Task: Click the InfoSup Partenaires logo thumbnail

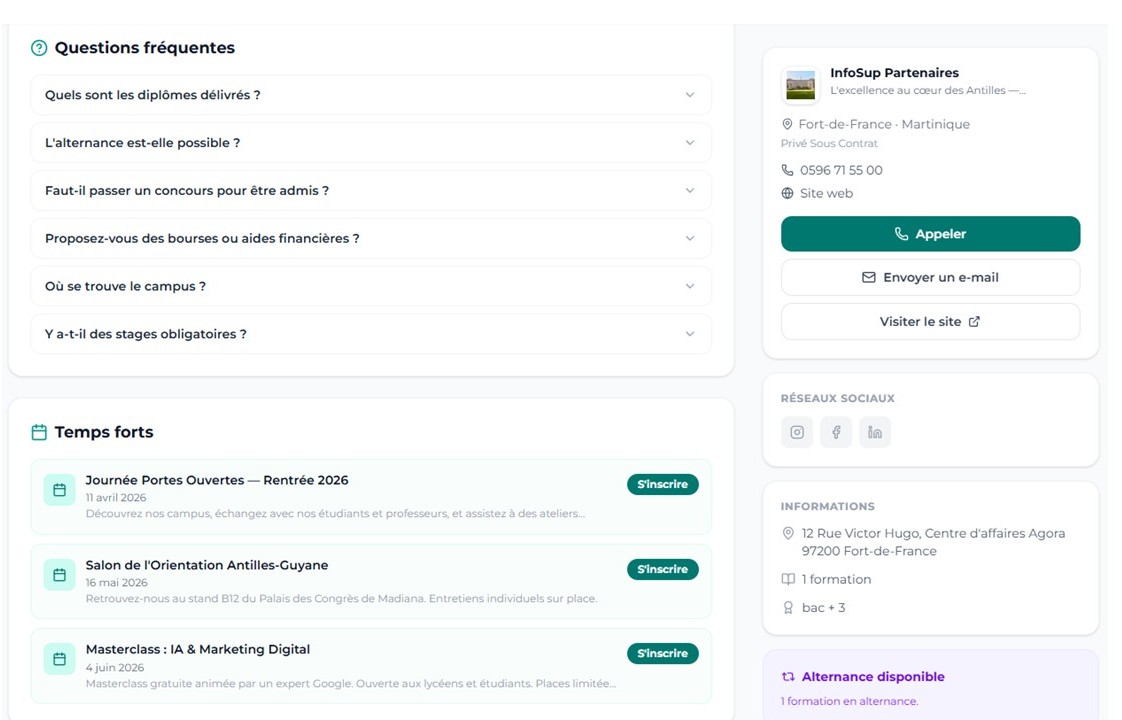Action: [x=800, y=85]
